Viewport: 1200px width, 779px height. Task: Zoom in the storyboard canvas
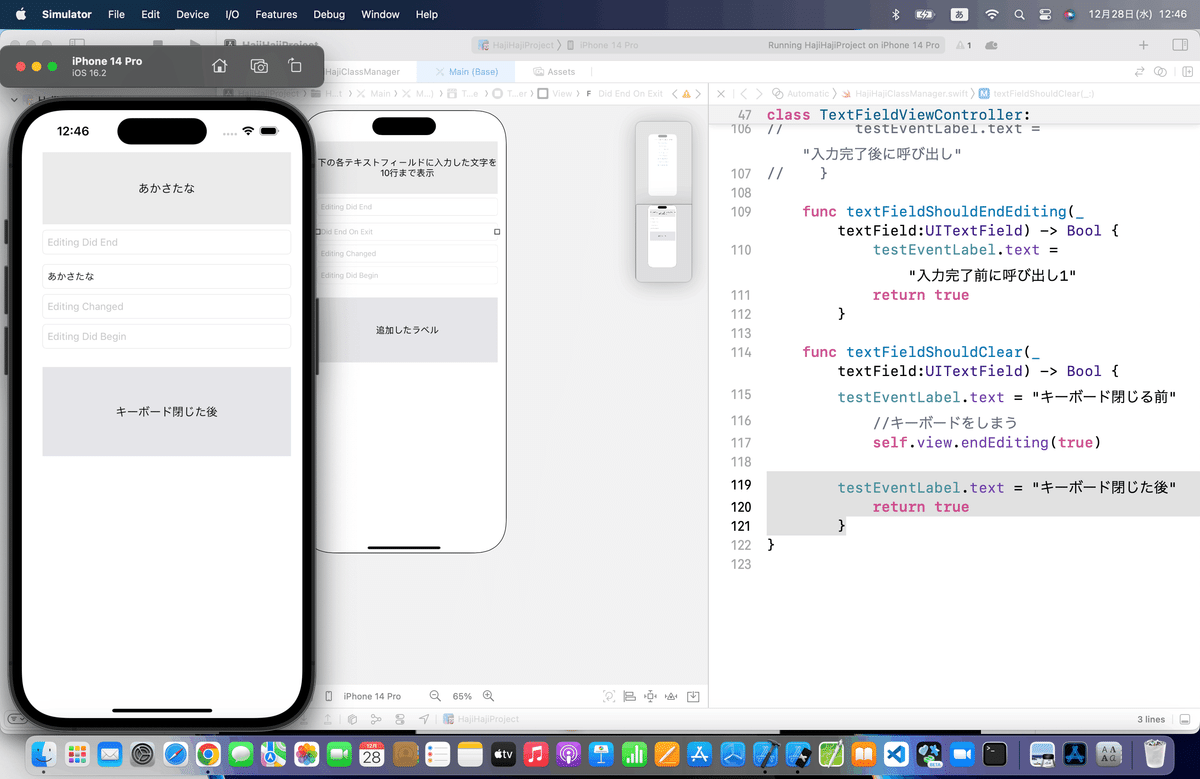point(488,696)
